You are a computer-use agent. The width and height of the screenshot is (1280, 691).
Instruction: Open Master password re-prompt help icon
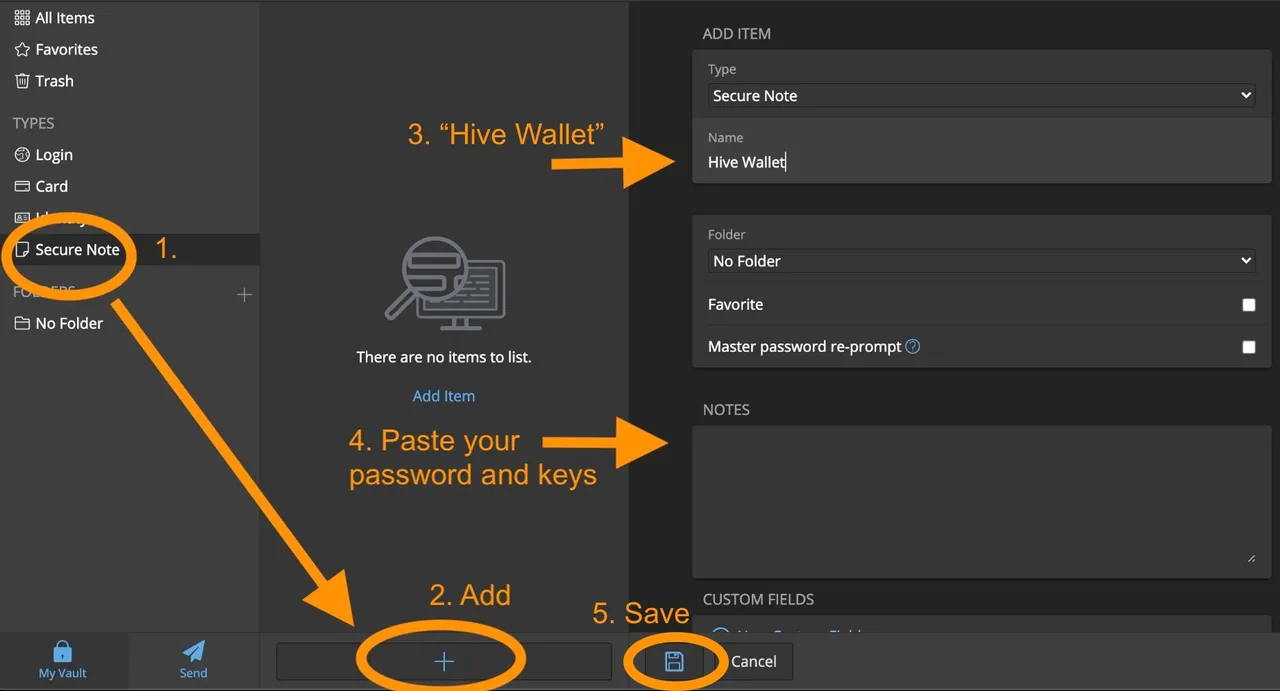912,347
